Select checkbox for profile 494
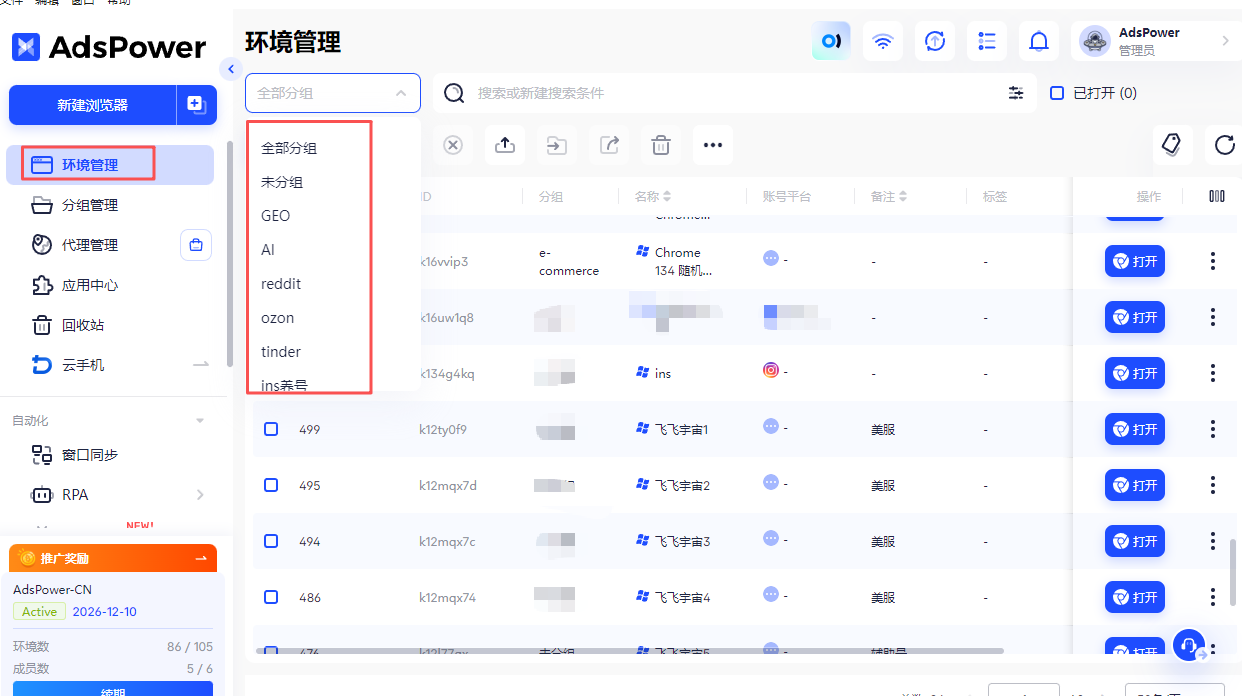This screenshot has height=696, width=1242. coord(271,541)
